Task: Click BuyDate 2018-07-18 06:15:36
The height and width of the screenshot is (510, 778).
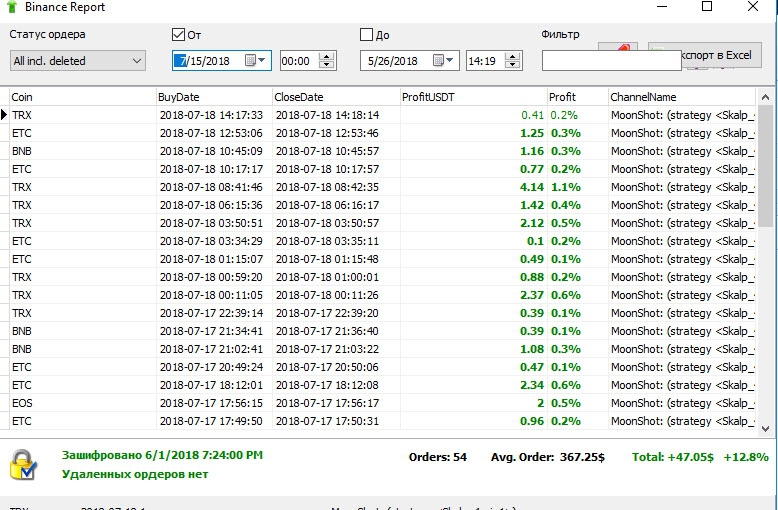Action: (x=211, y=205)
